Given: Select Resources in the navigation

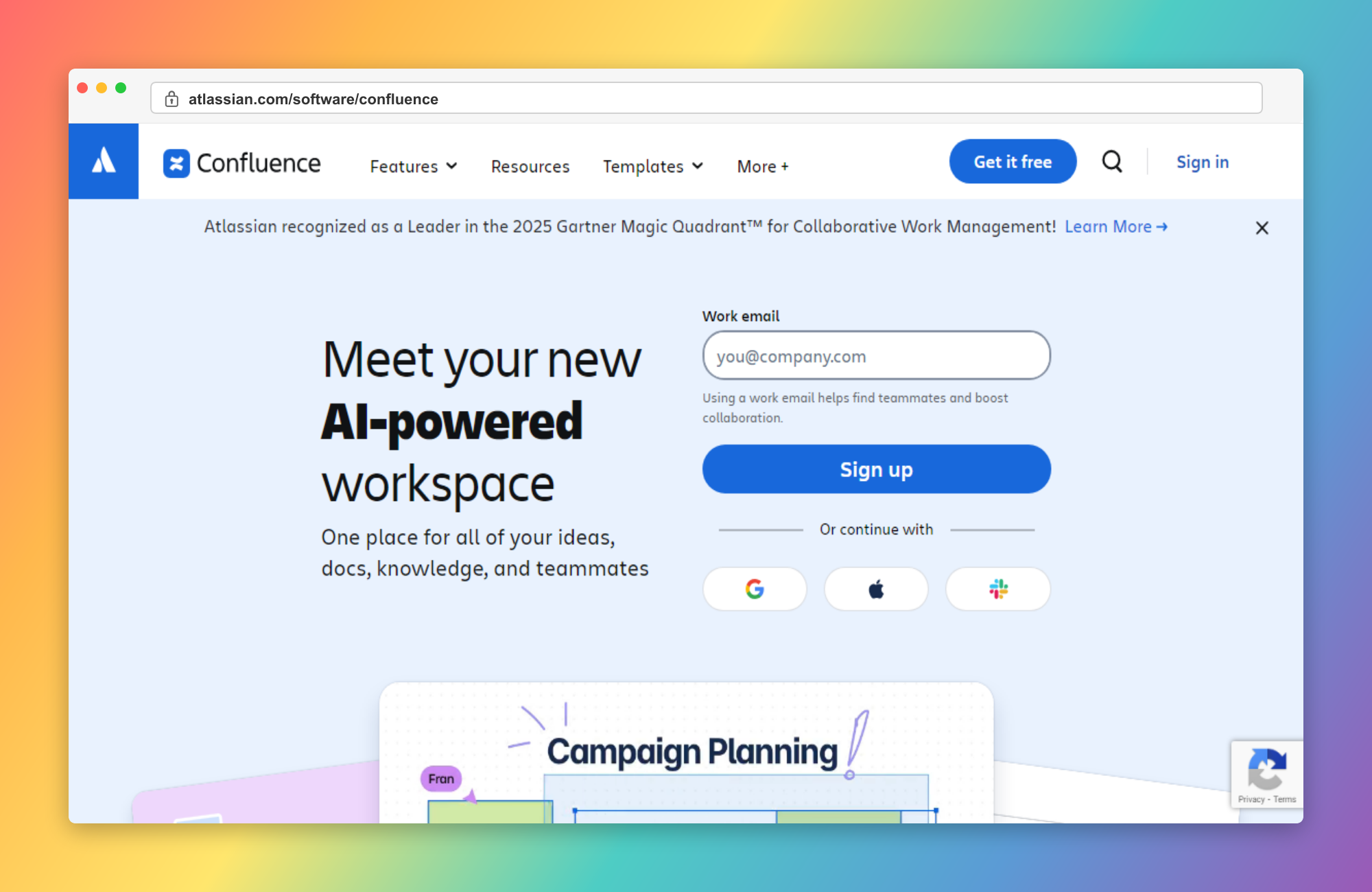Looking at the screenshot, I should [x=530, y=166].
